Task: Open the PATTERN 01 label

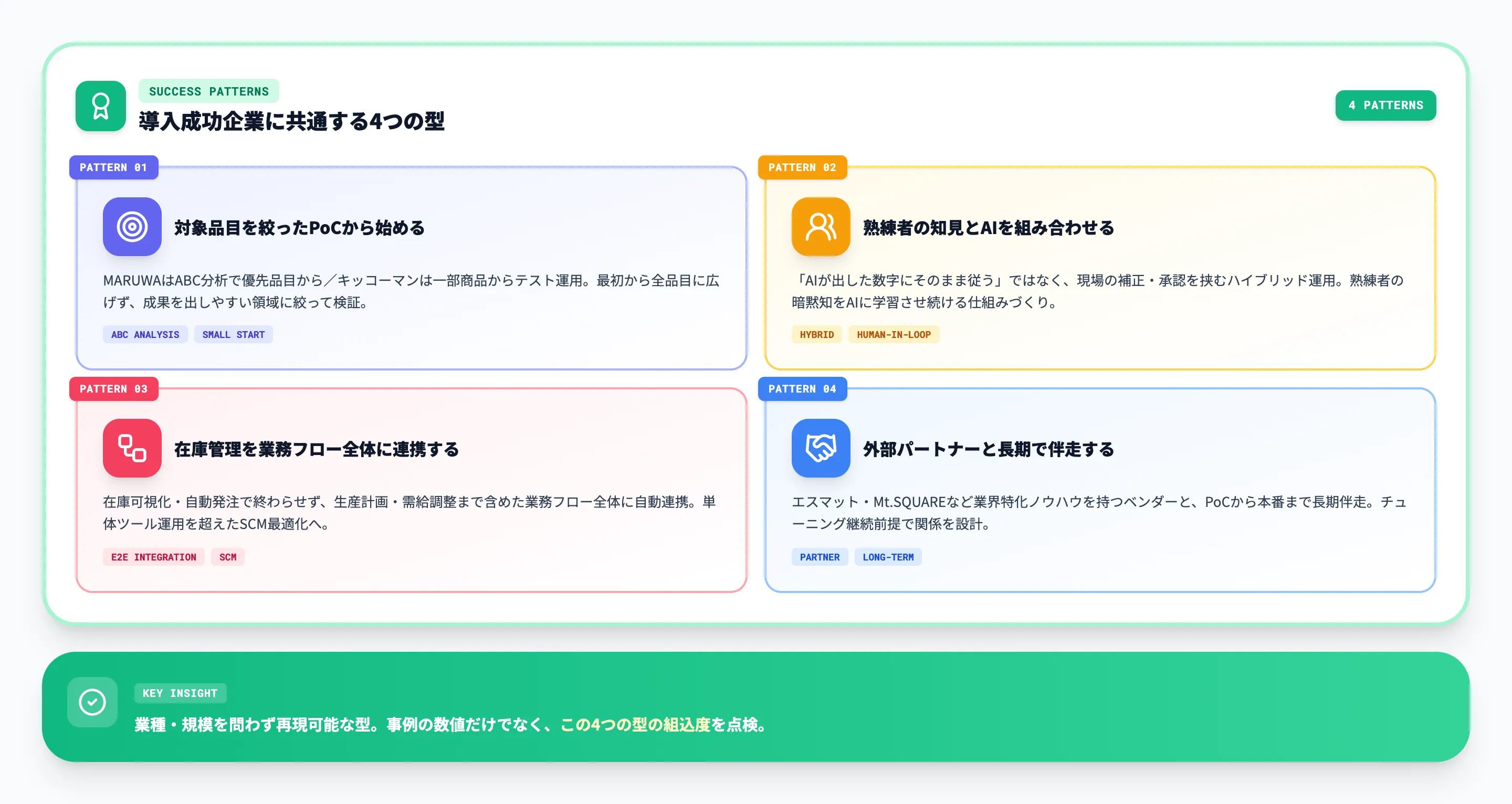Action: click(x=113, y=167)
